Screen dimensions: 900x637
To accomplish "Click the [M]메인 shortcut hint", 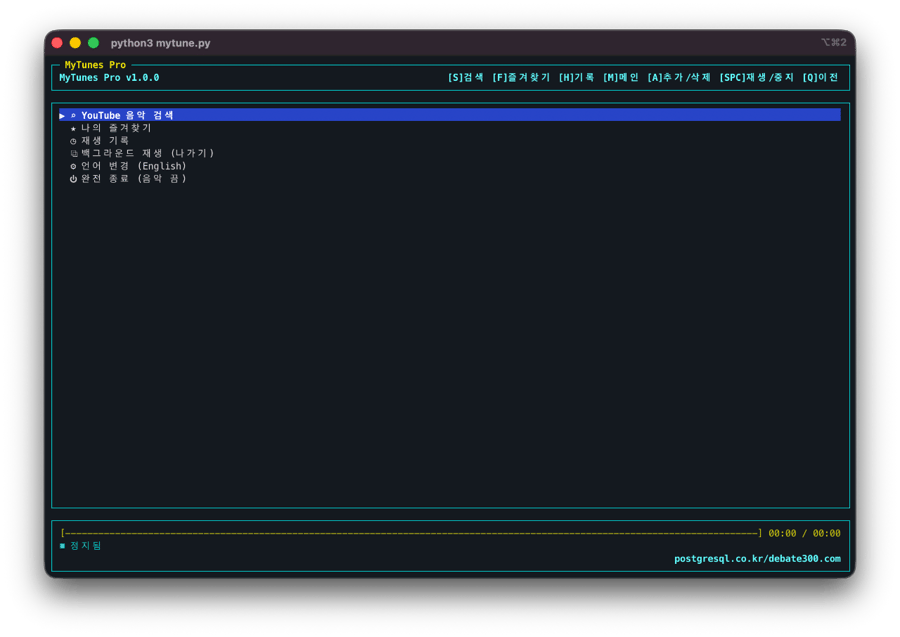I will coord(620,77).
